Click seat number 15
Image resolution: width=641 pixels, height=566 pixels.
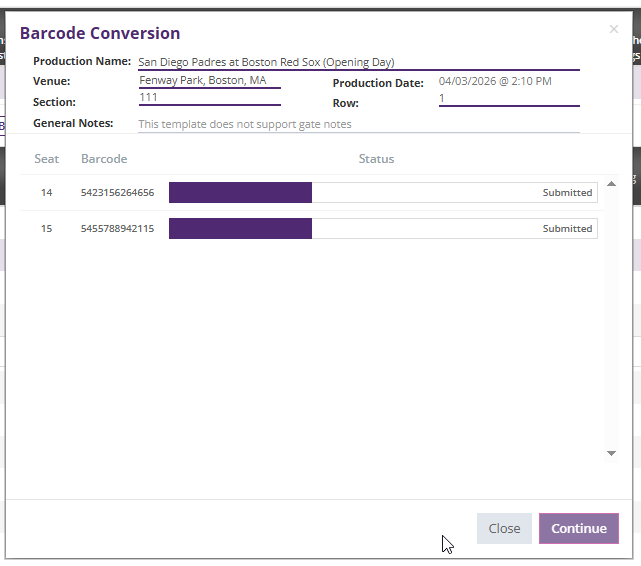47,228
